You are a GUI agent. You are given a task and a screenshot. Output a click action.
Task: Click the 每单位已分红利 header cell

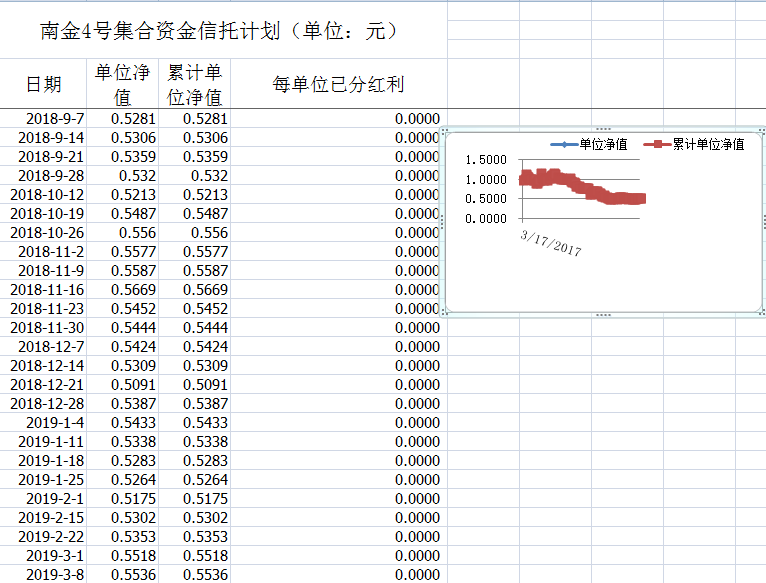pos(339,84)
